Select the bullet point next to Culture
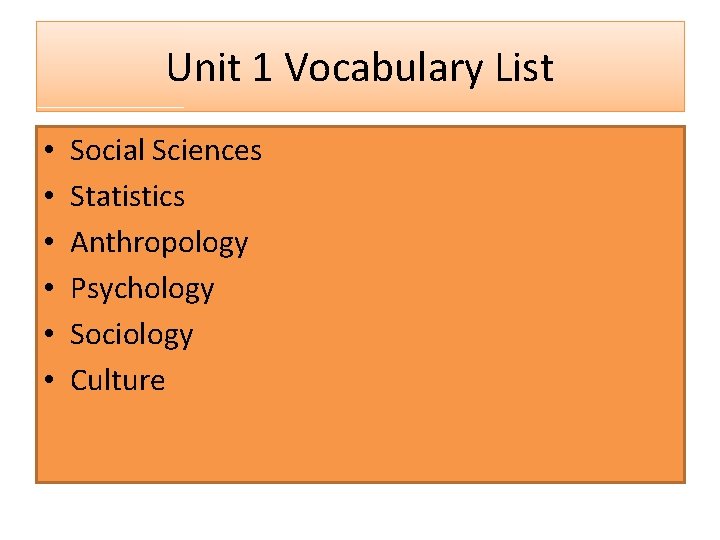This screenshot has width=720, height=540. pos(48,382)
